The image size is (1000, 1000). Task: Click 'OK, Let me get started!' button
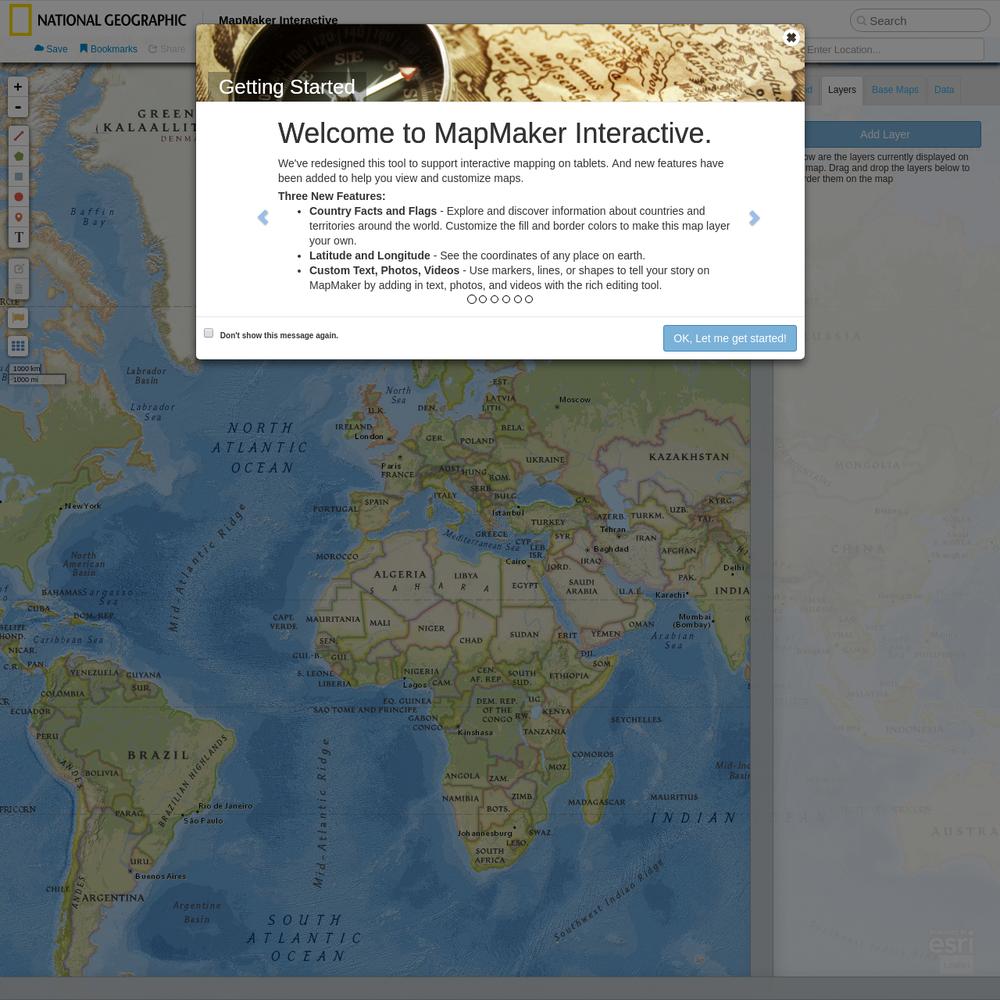click(x=730, y=339)
